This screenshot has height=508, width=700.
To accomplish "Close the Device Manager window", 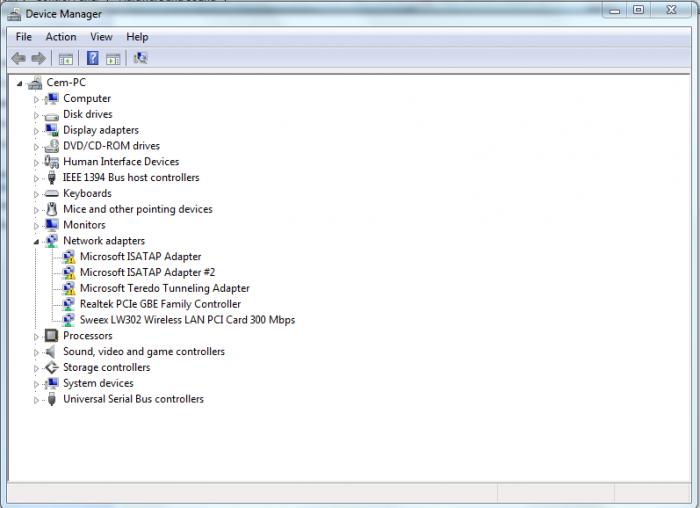I will click(x=671, y=10).
